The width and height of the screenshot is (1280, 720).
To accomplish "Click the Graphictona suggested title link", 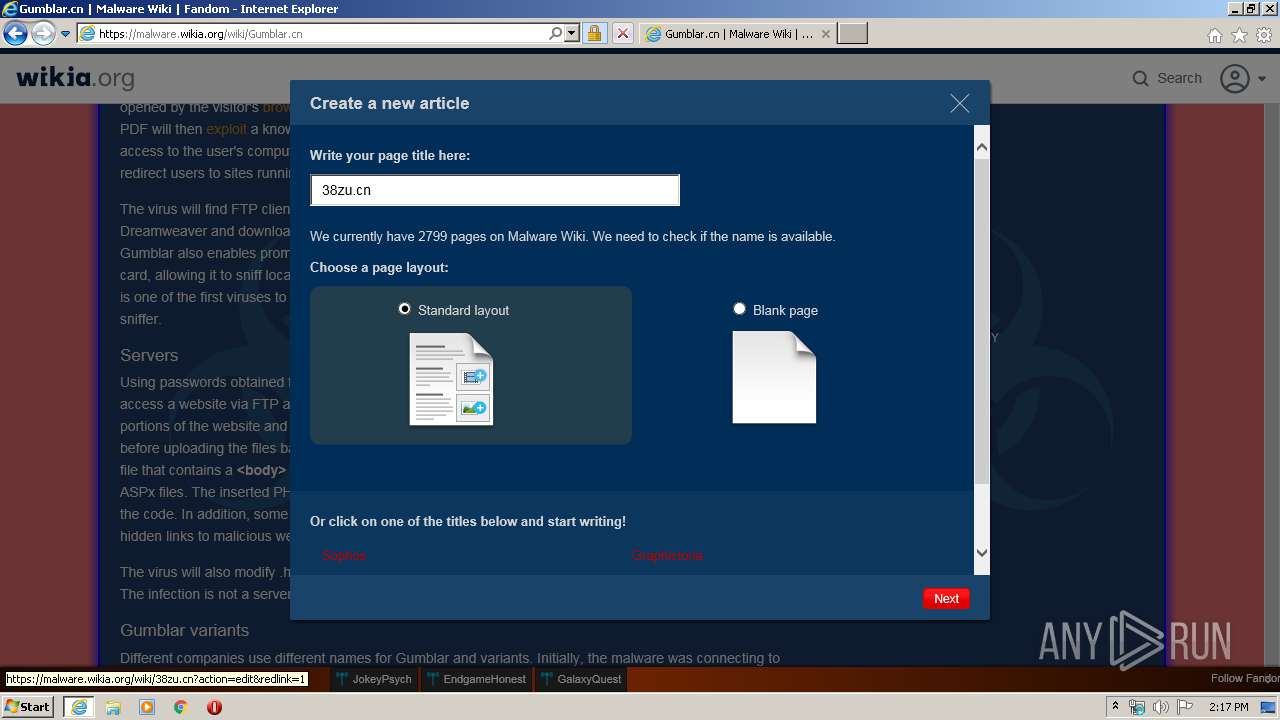I will [667, 555].
